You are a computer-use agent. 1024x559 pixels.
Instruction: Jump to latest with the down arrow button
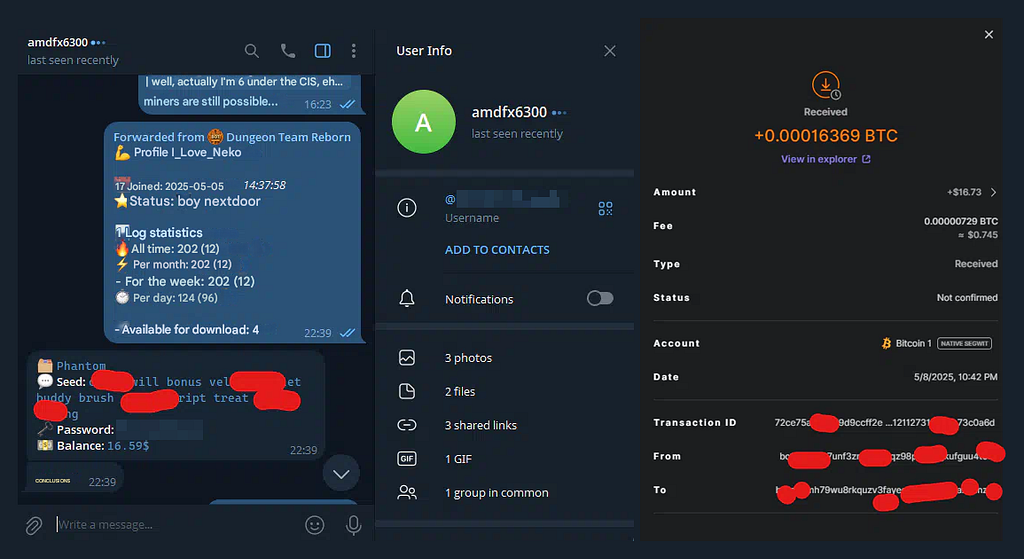pos(341,473)
